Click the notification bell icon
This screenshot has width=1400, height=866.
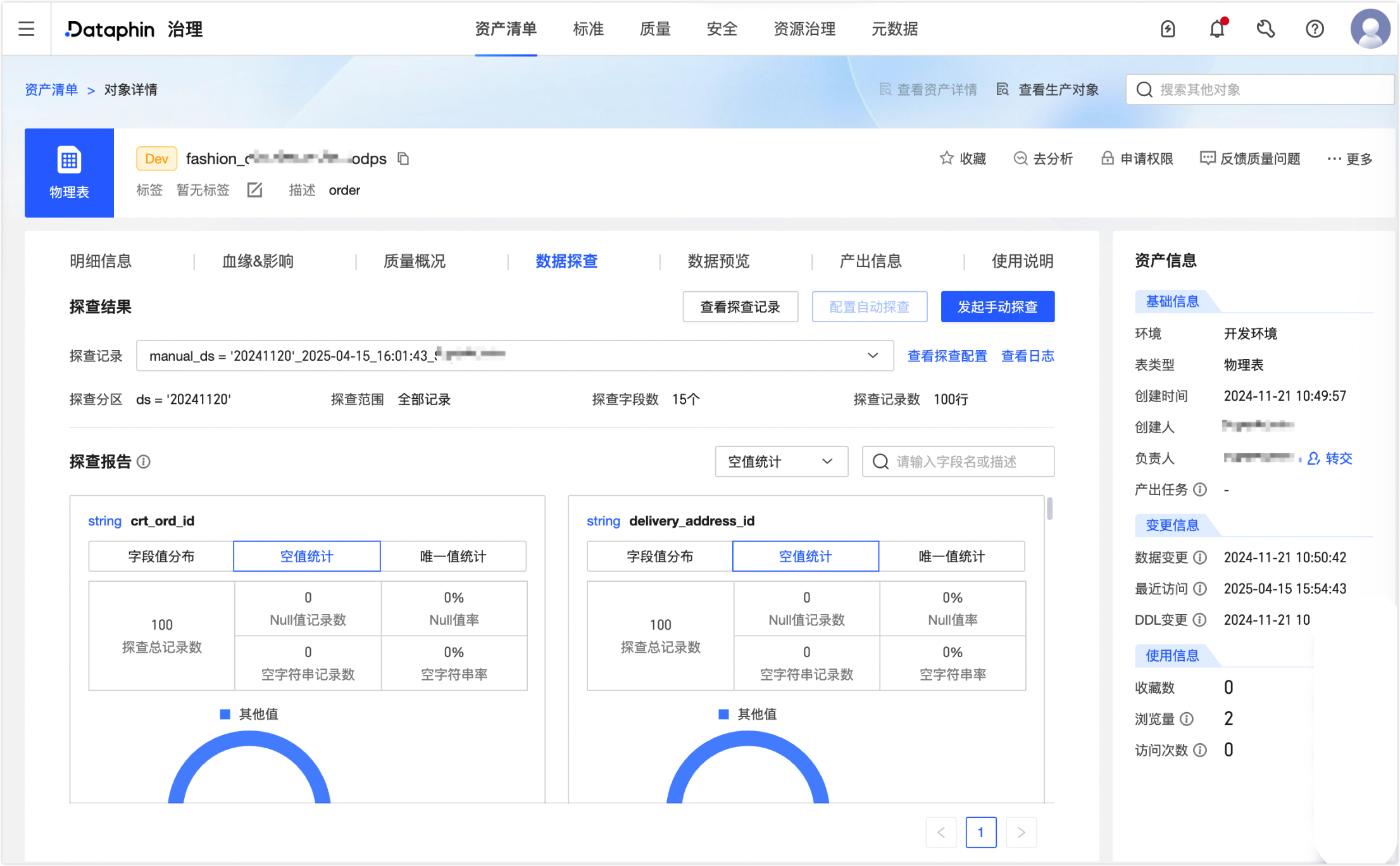[1216, 29]
